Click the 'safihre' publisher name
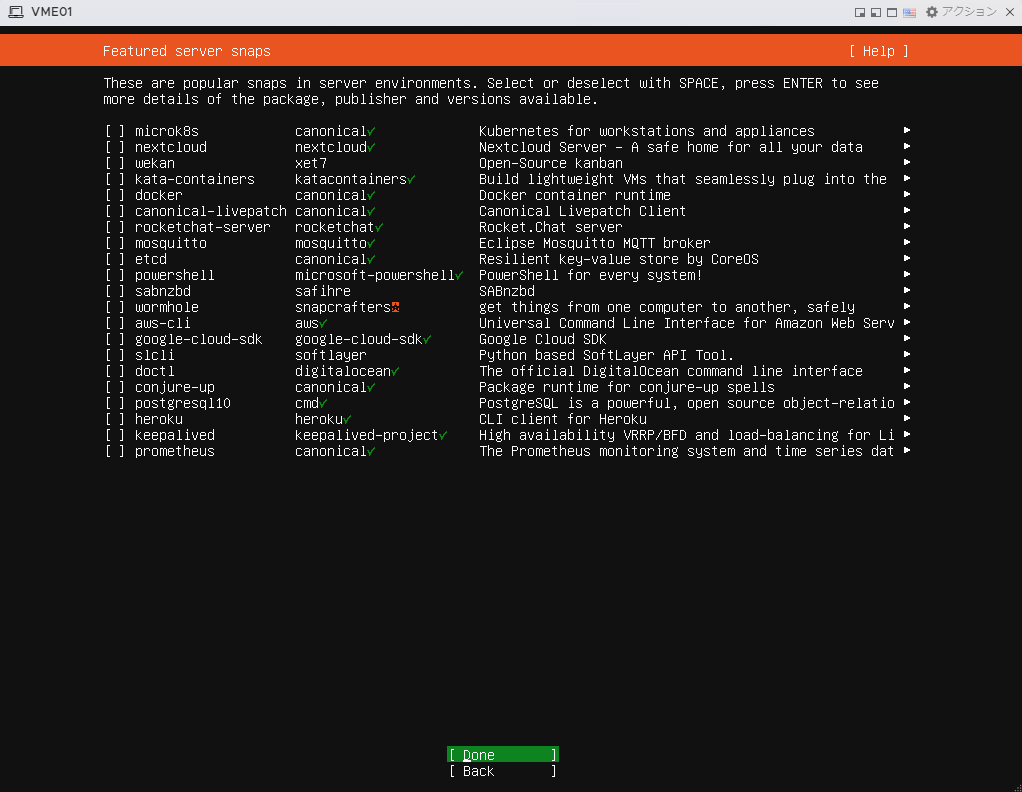The width and height of the screenshot is (1022, 792). point(323,291)
